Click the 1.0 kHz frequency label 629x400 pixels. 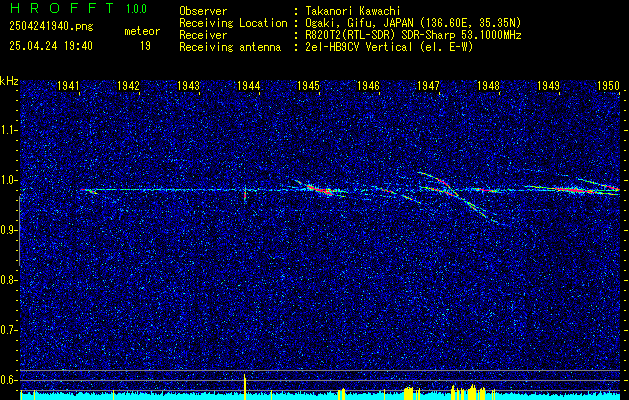pyautogui.click(x=8, y=180)
